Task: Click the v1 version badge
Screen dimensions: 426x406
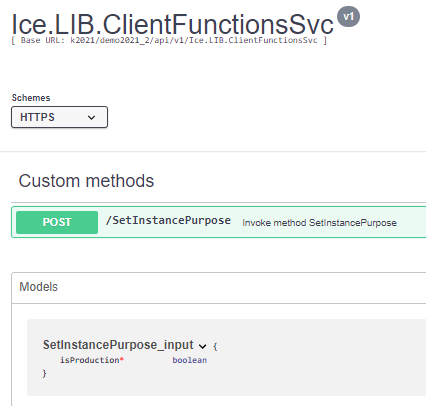Action: tap(348, 16)
